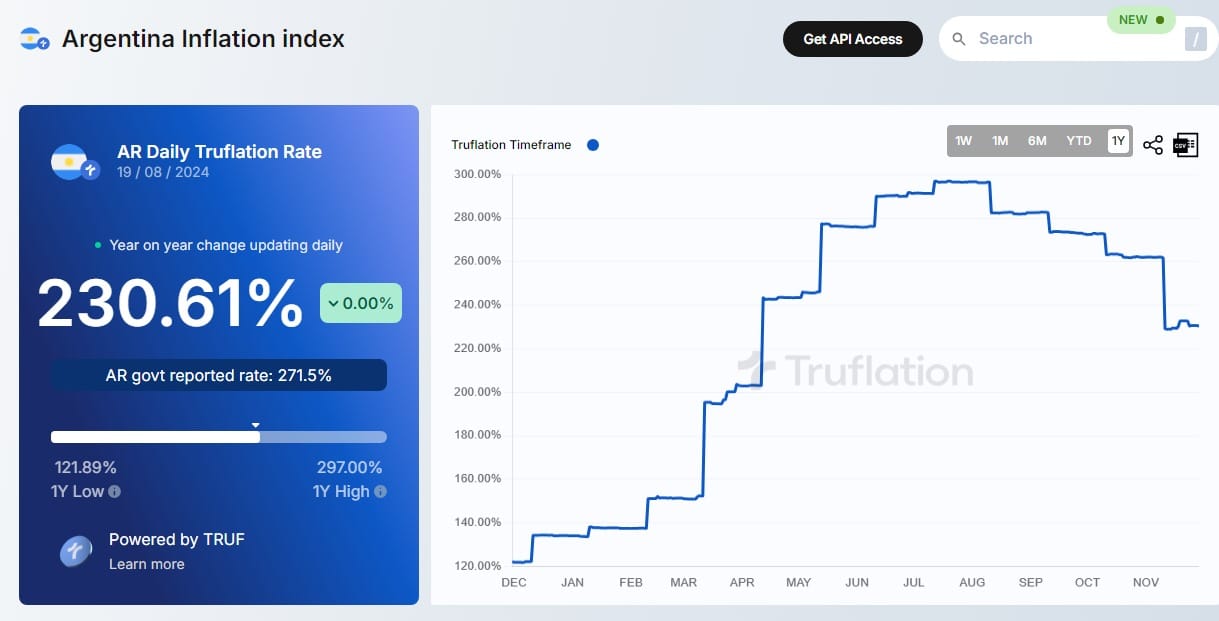Click inside the Search input field
1219x621 pixels.
click(x=1050, y=38)
